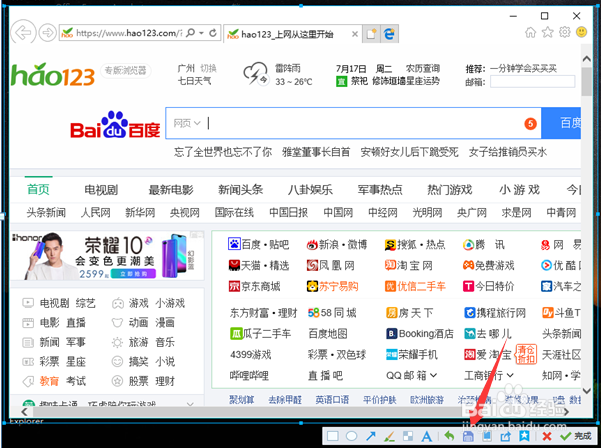Image resolution: width=601 pixels, height=448 pixels.
Task: Open 携程旅行网 site link
Action: point(495,313)
